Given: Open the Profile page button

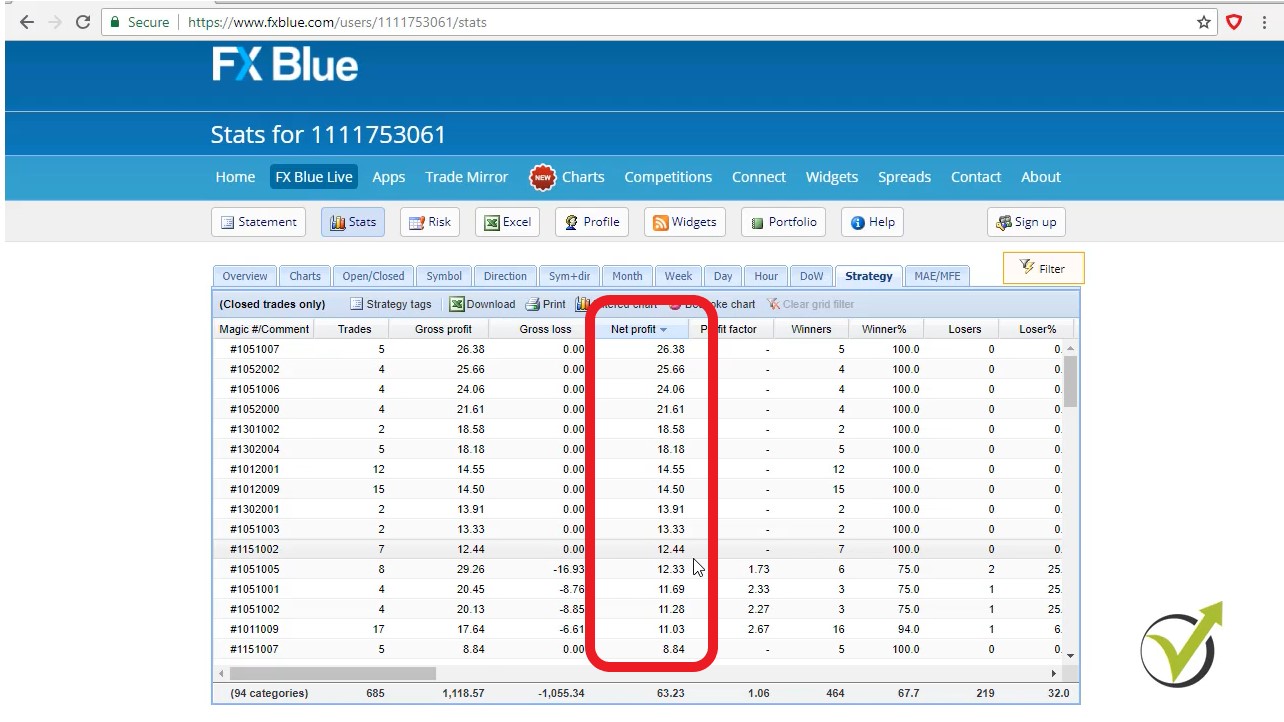Looking at the screenshot, I should (x=591, y=222).
